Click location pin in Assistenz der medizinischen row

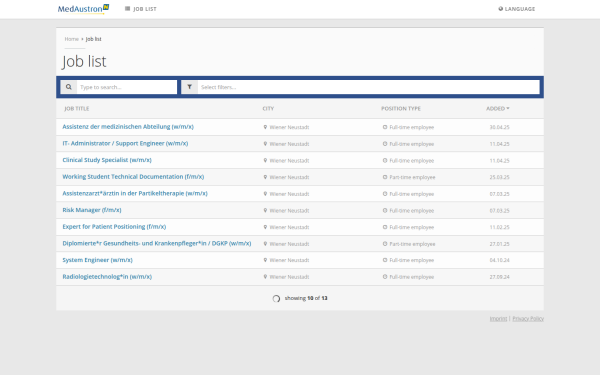tap(265, 127)
